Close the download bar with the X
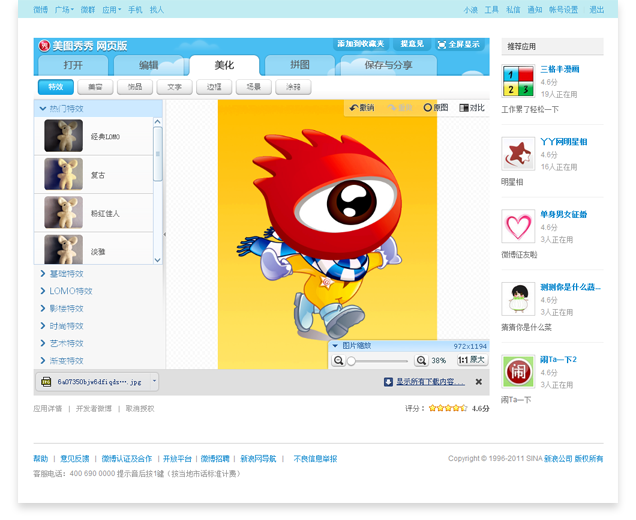636x520 pixels. (x=479, y=382)
